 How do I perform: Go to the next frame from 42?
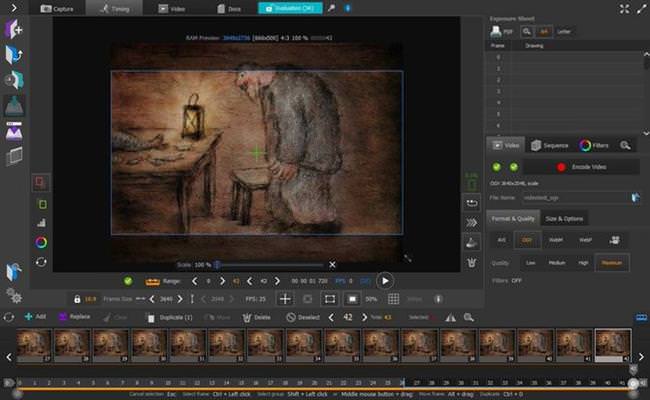pyautogui.click(x=364, y=317)
